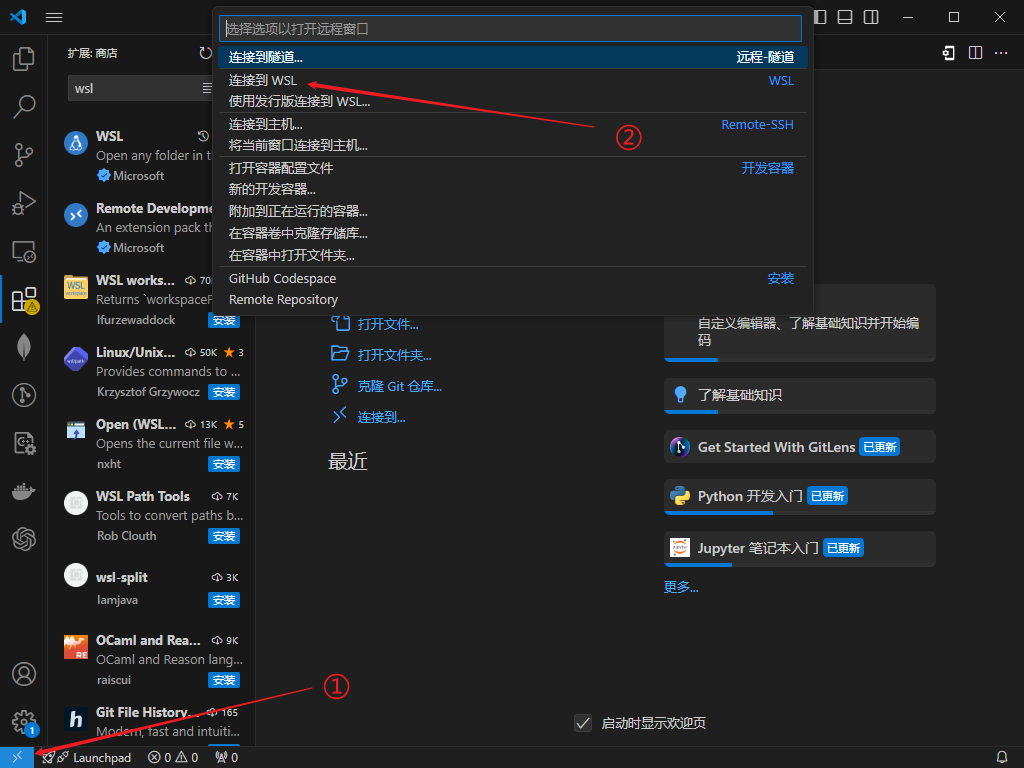Image resolution: width=1024 pixels, height=768 pixels.
Task: Open the MongoDB leaf icon view
Action: click(x=23, y=347)
